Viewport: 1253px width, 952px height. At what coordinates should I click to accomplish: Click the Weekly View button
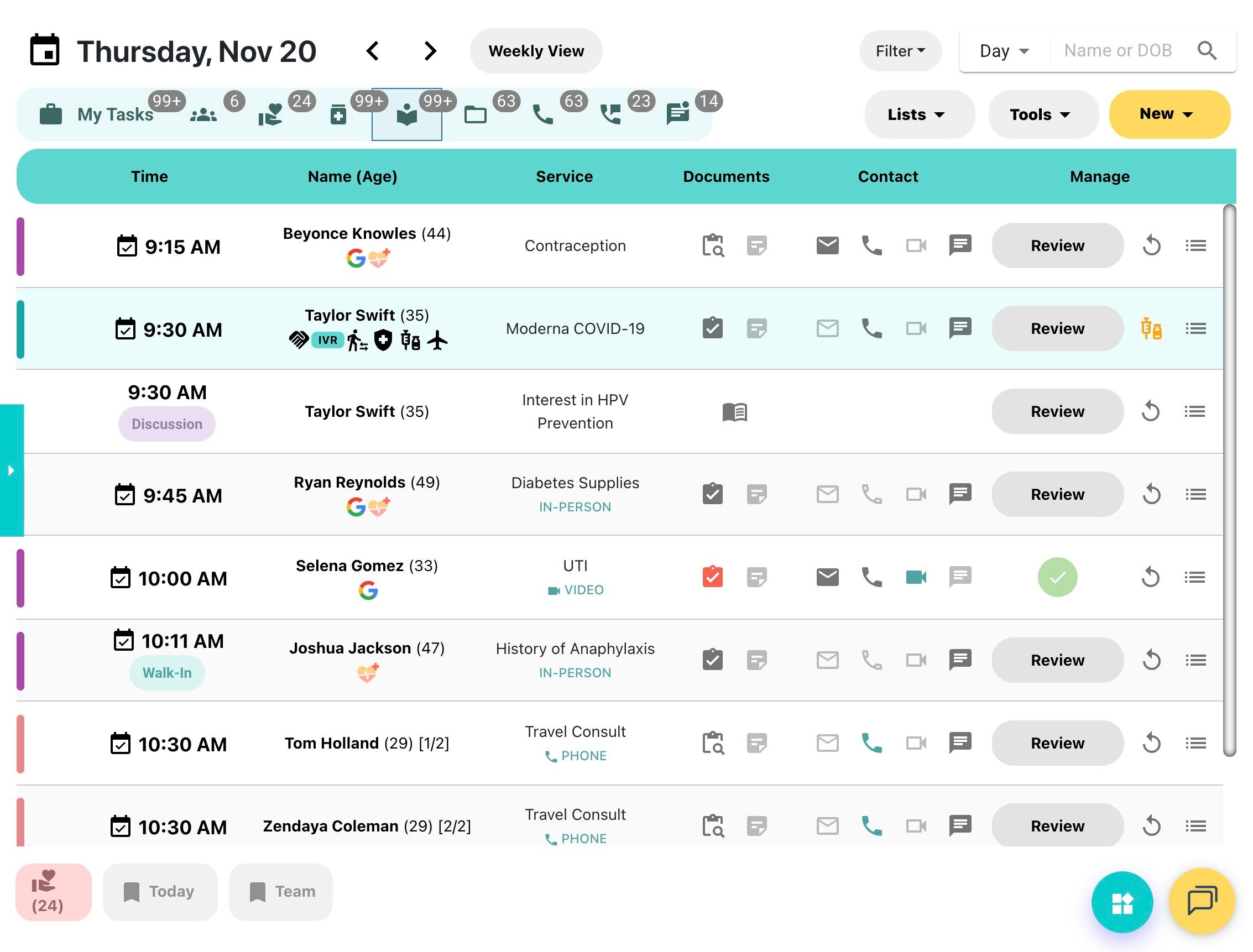click(x=536, y=51)
